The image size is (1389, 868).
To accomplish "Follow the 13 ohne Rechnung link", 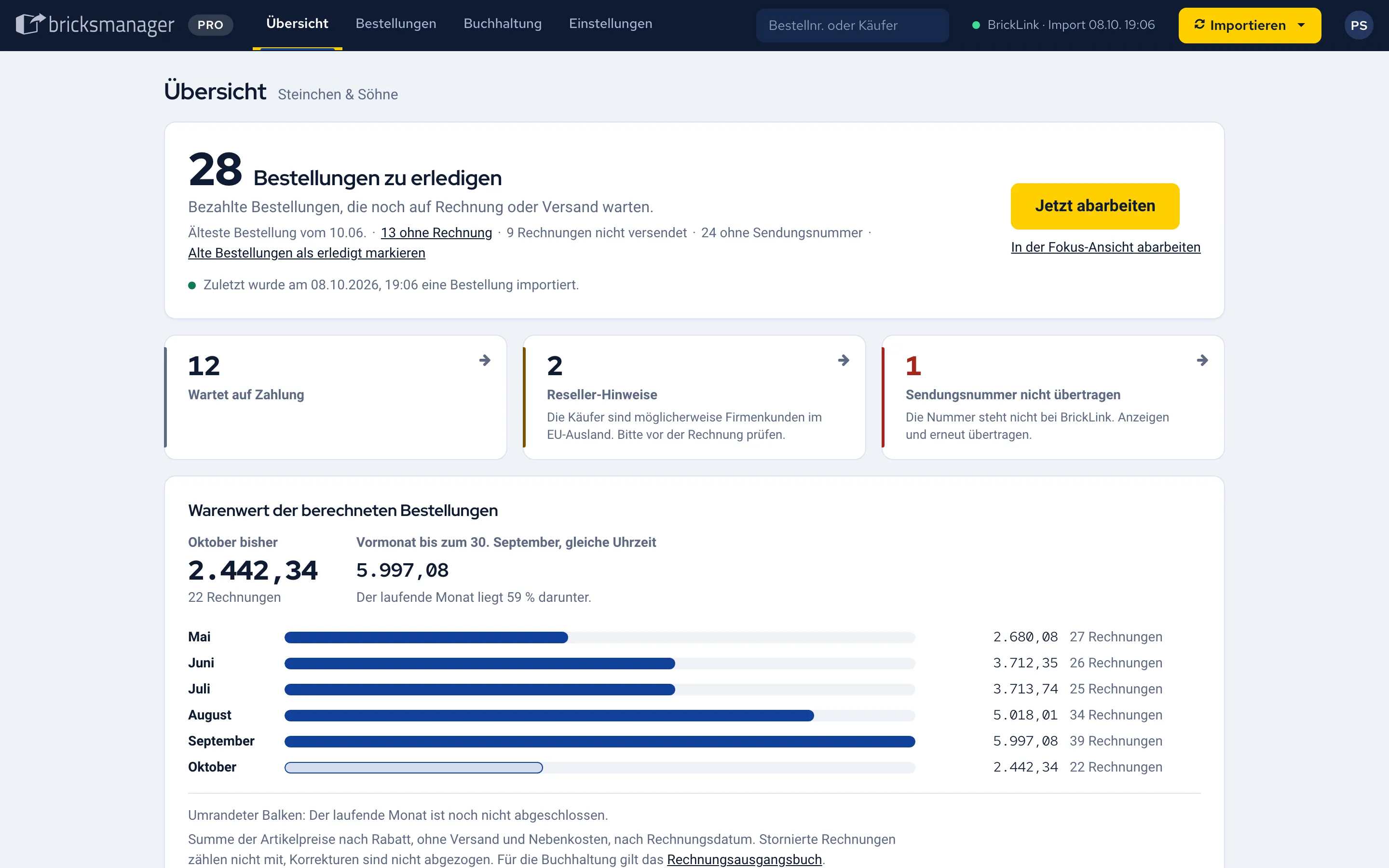I will point(436,232).
